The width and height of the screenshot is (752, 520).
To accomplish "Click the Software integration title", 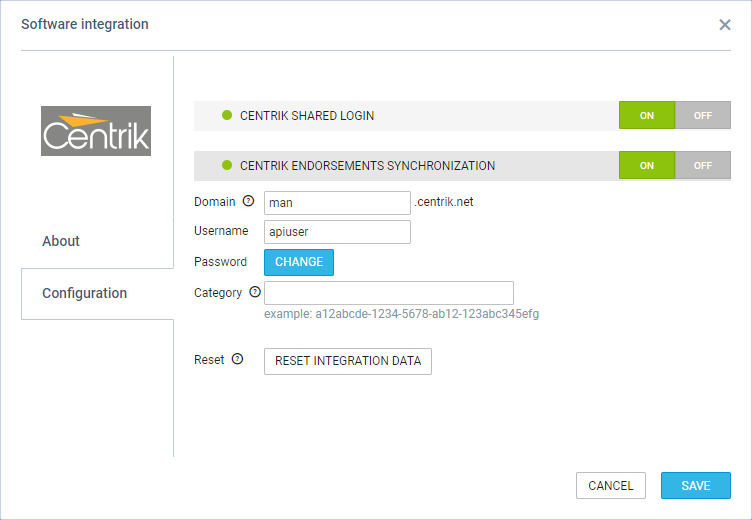I will 85,24.
